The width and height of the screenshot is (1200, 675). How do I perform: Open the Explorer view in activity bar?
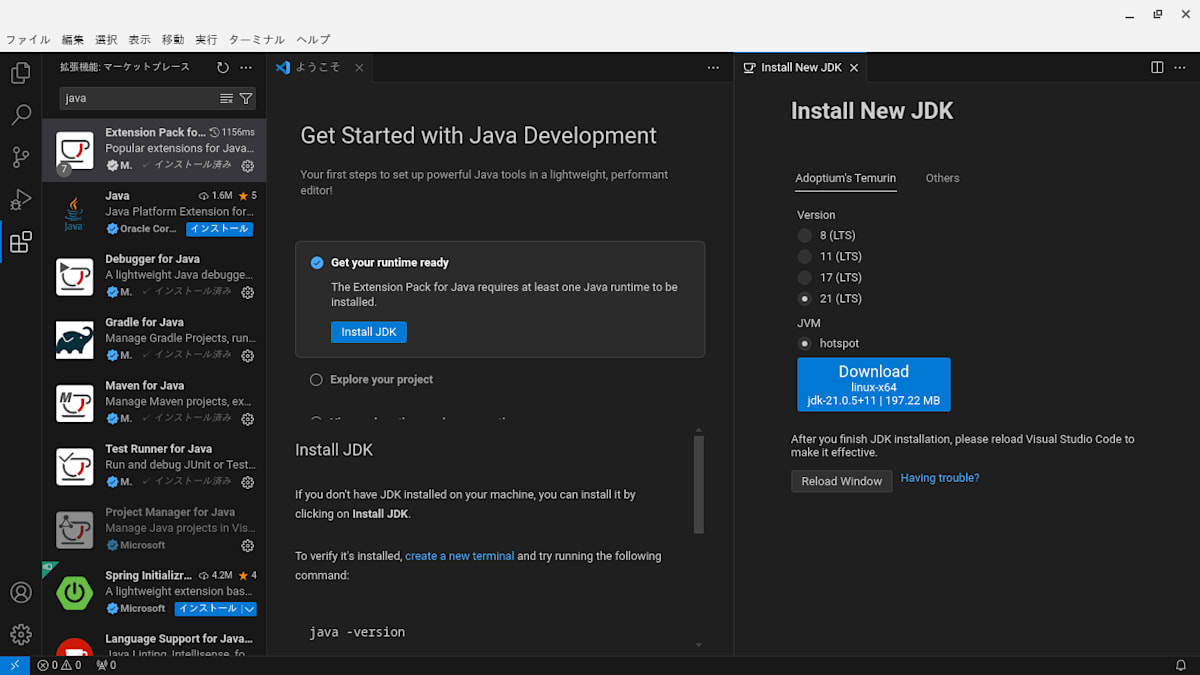coord(20,73)
